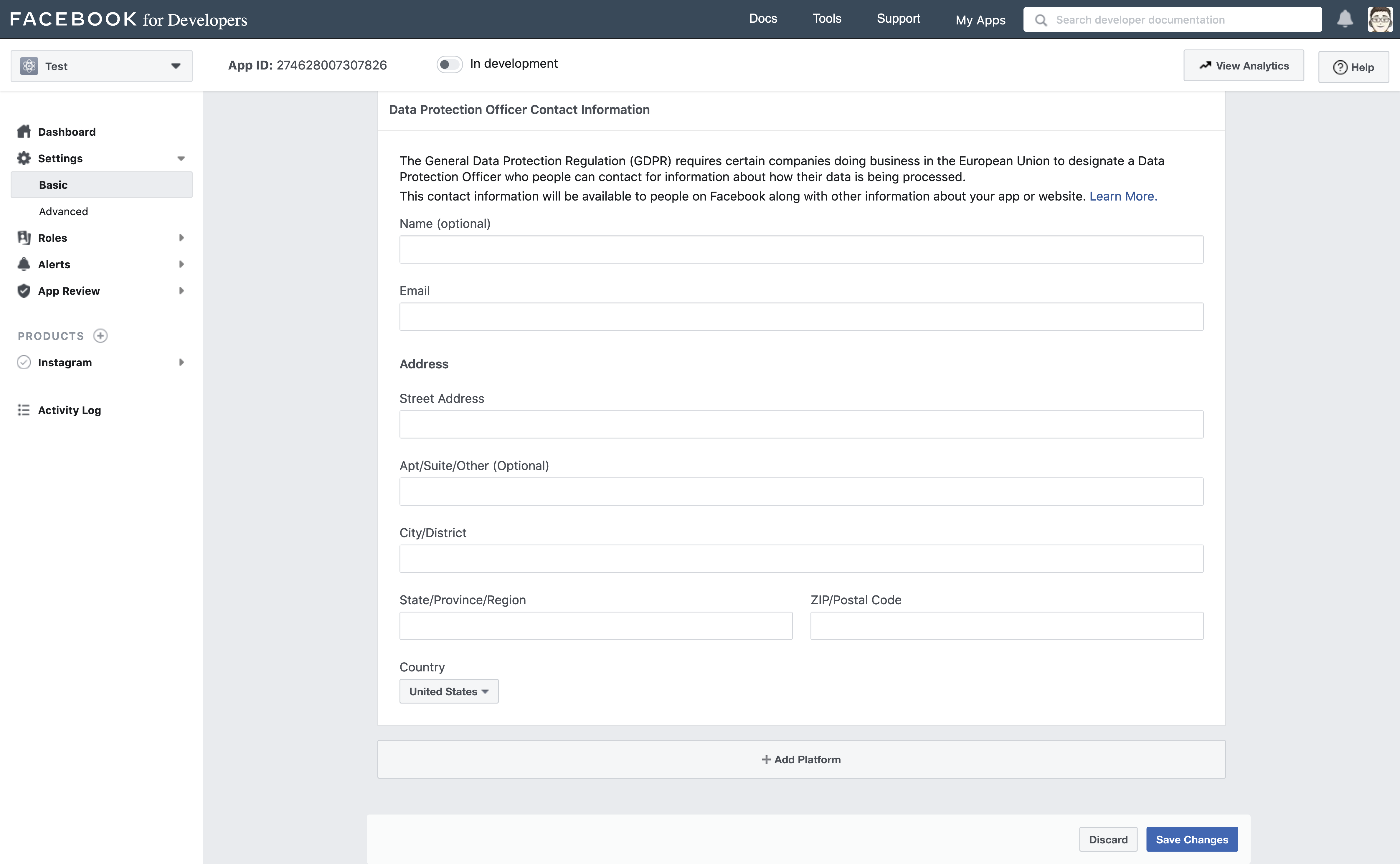Click the View Analytics button
1400x864 pixels.
pos(1243,66)
